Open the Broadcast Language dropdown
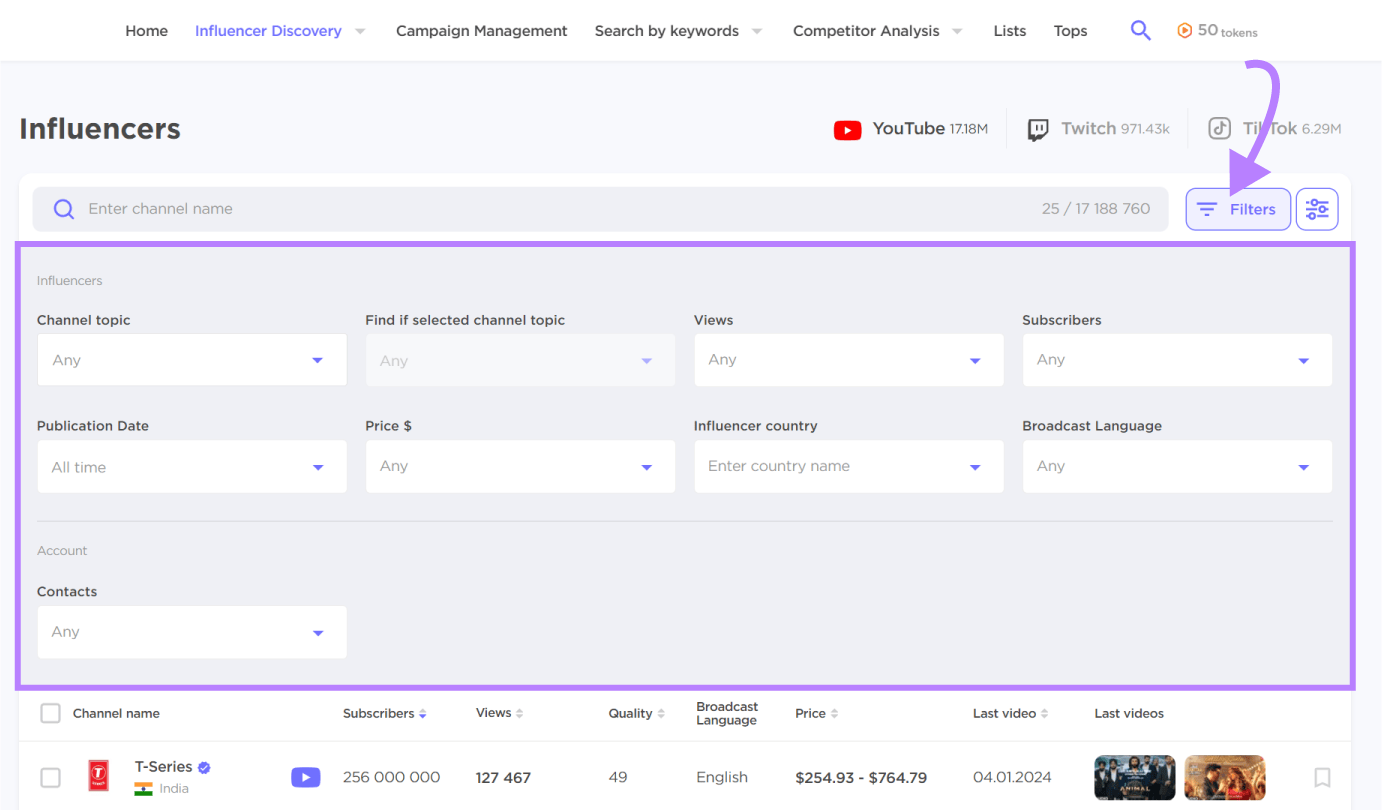Image resolution: width=1382 pixels, height=810 pixels. pyautogui.click(x=1177, y=466)
